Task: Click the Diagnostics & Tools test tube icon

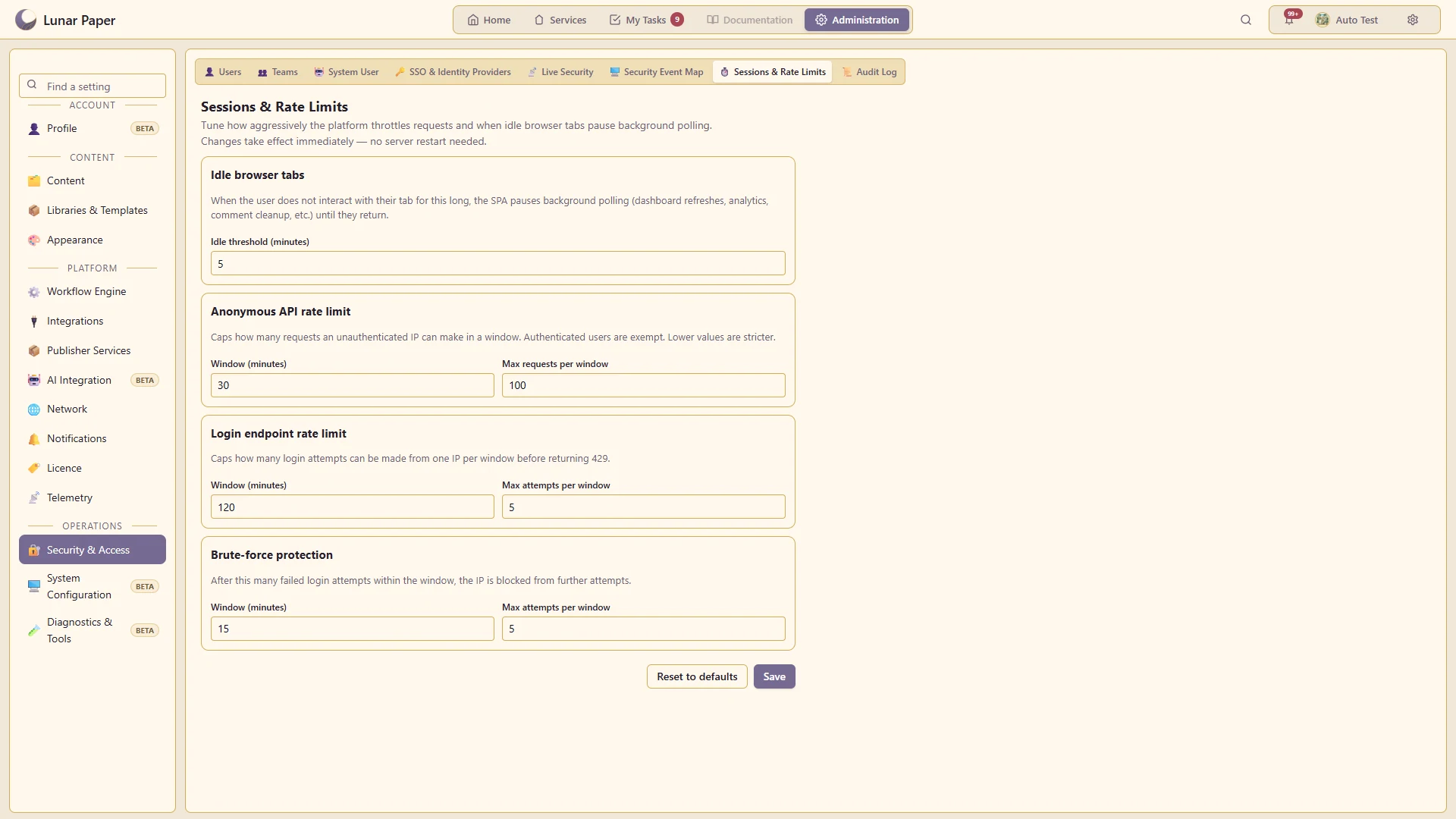Action: [x=34, y=631]
